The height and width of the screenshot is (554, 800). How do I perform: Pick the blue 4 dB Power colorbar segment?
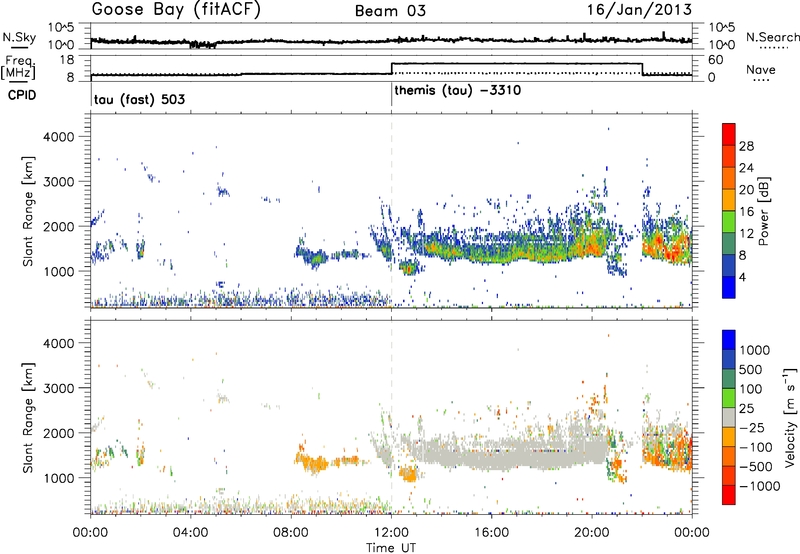729,287
